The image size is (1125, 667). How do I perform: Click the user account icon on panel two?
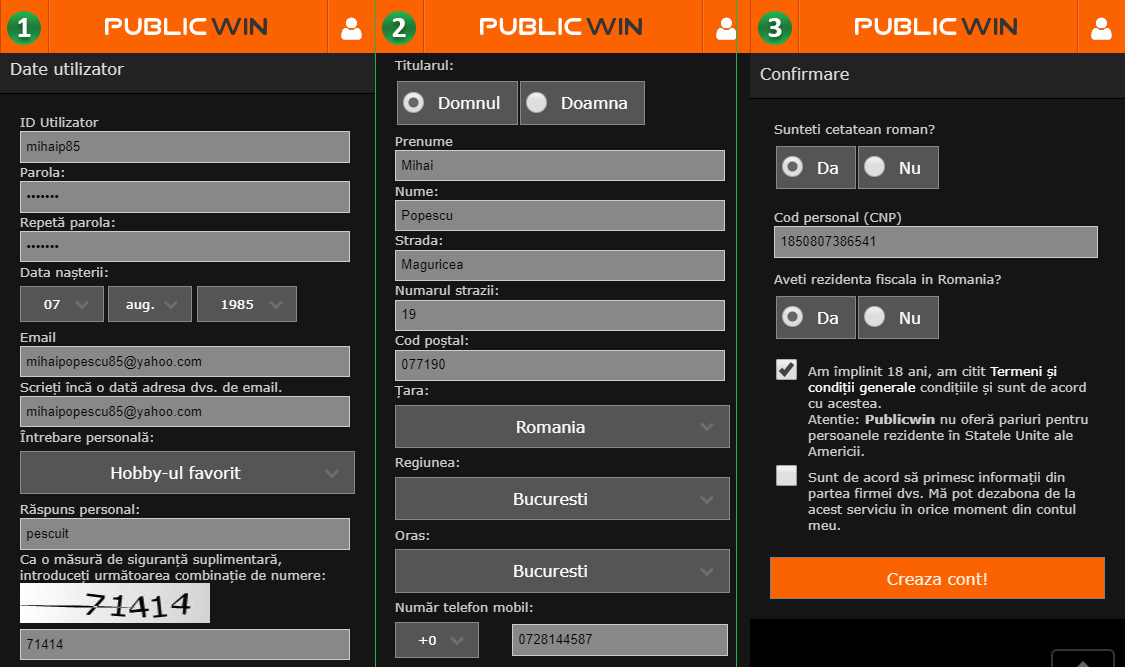[x=725, y=27]
